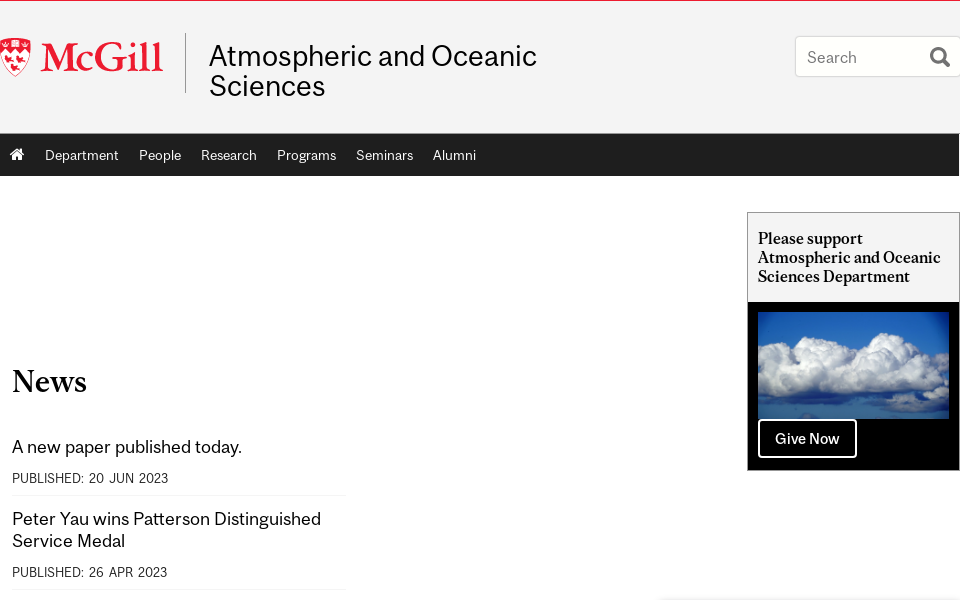The height and width of the screenshot is (600, 960).
Task: Click the clouds photo in the donation panel
Action: tap(853, 365)
